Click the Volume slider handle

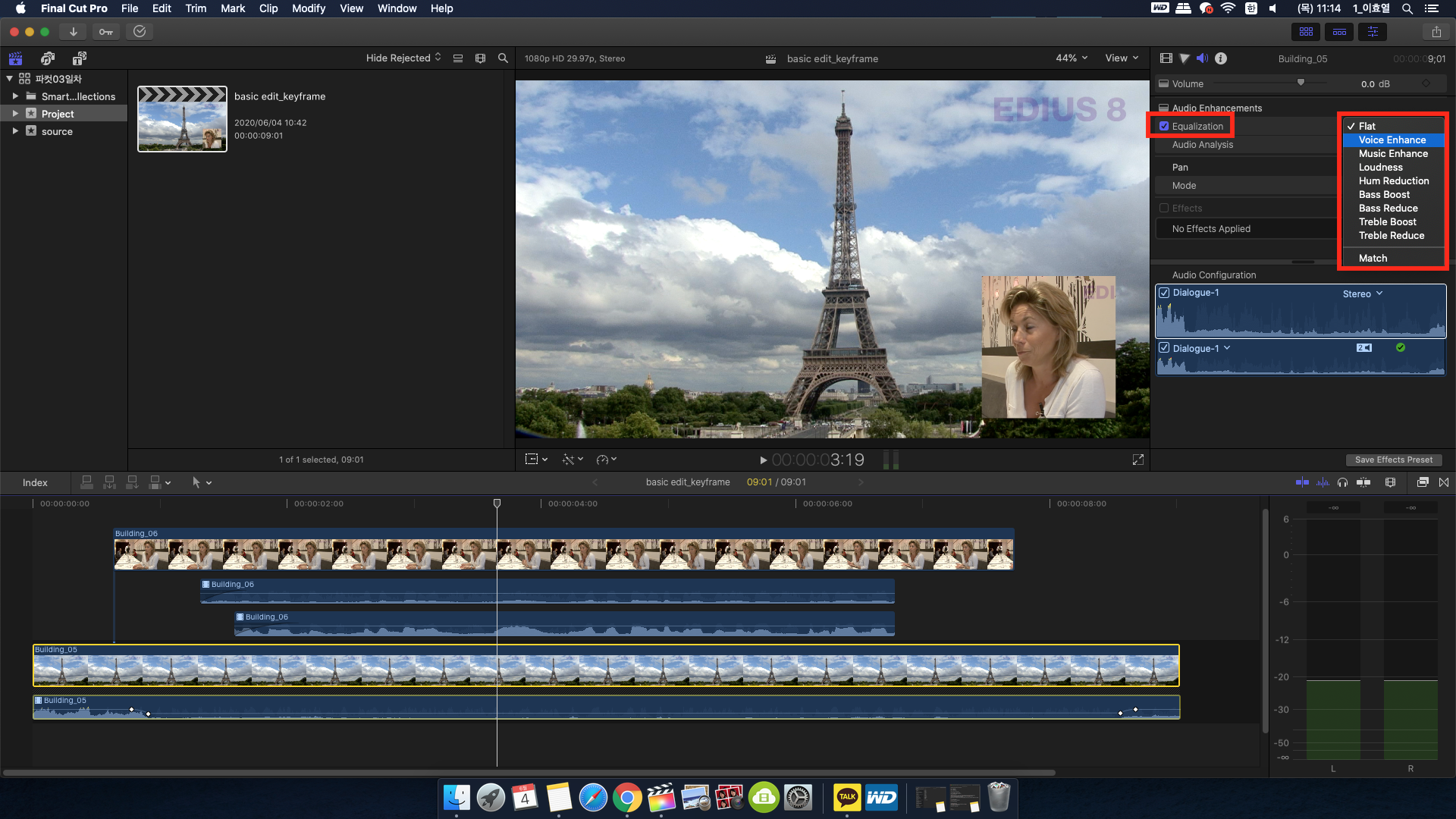(x=1301, y=83)
